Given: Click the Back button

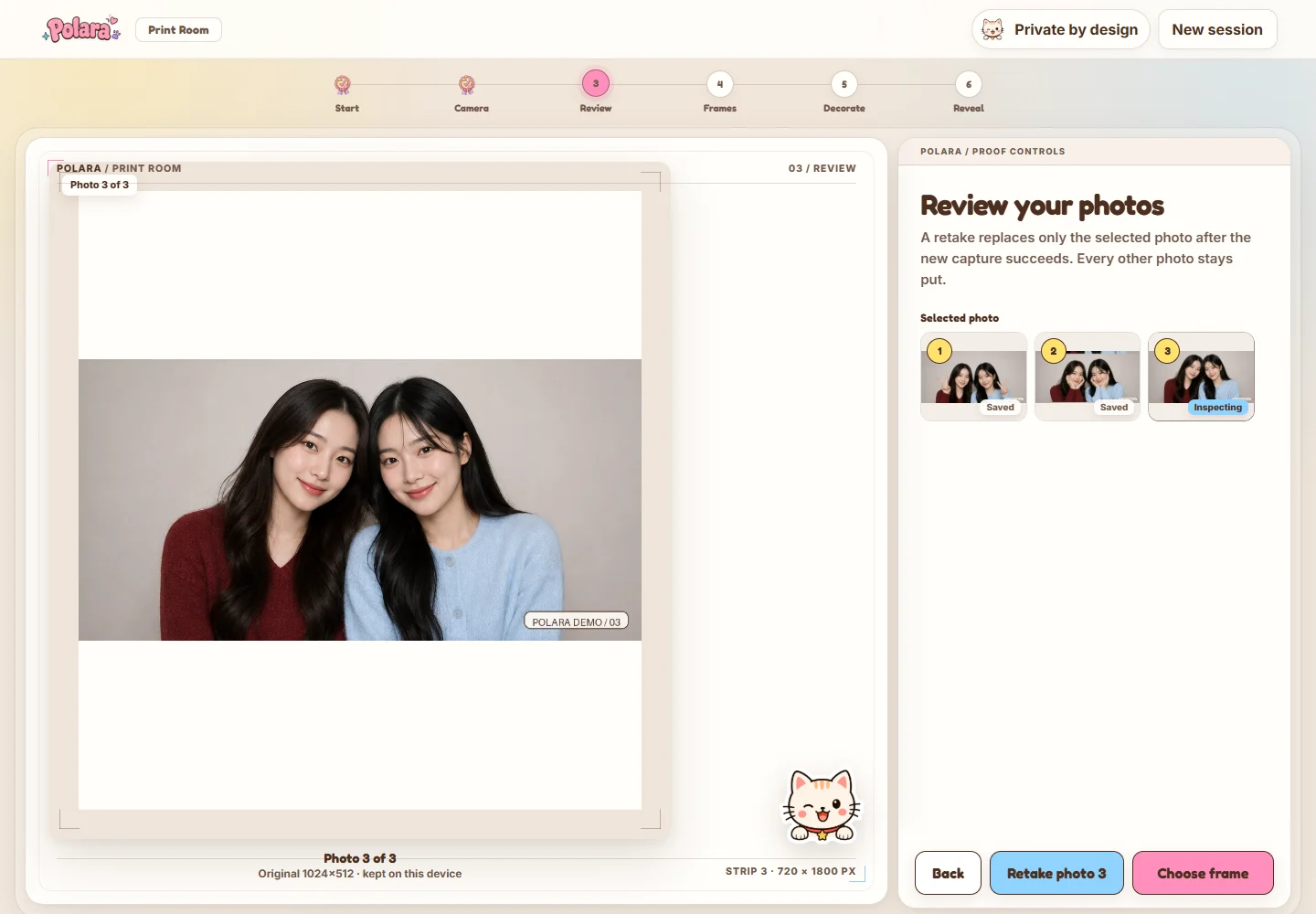Looking at the screenshot, I should [948, 873].
